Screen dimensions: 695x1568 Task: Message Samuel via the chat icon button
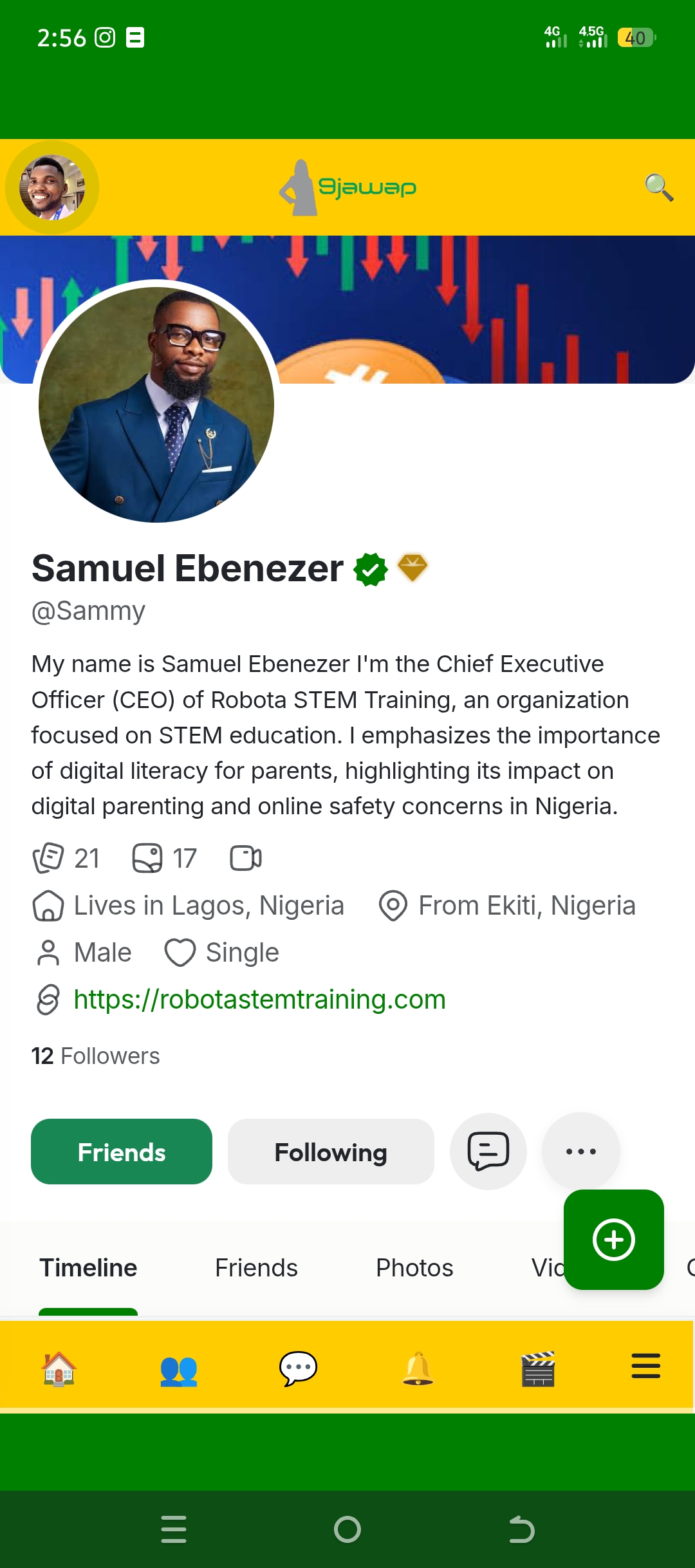point(488,1151)
